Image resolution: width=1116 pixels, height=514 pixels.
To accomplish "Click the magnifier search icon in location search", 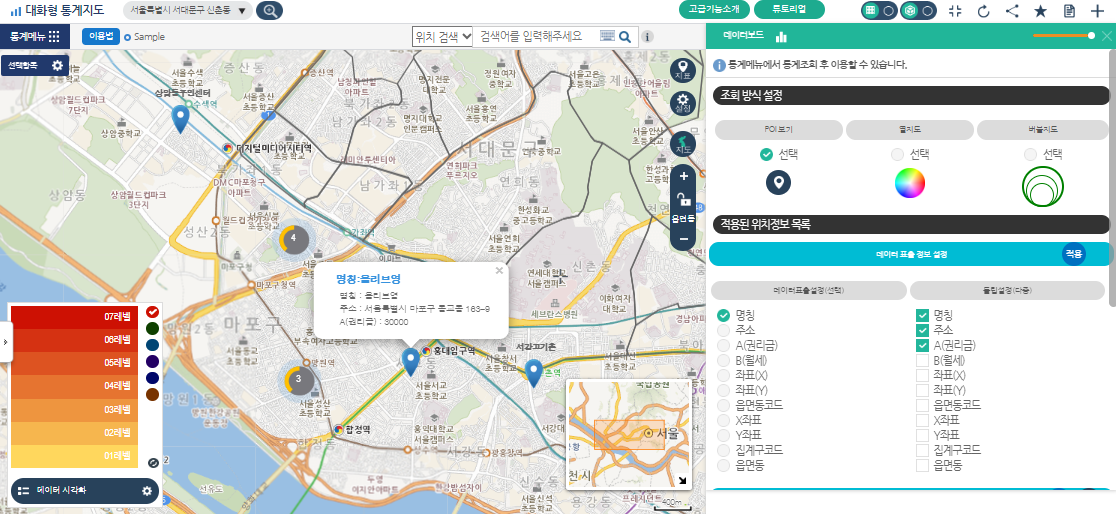I will pos(625,37).
